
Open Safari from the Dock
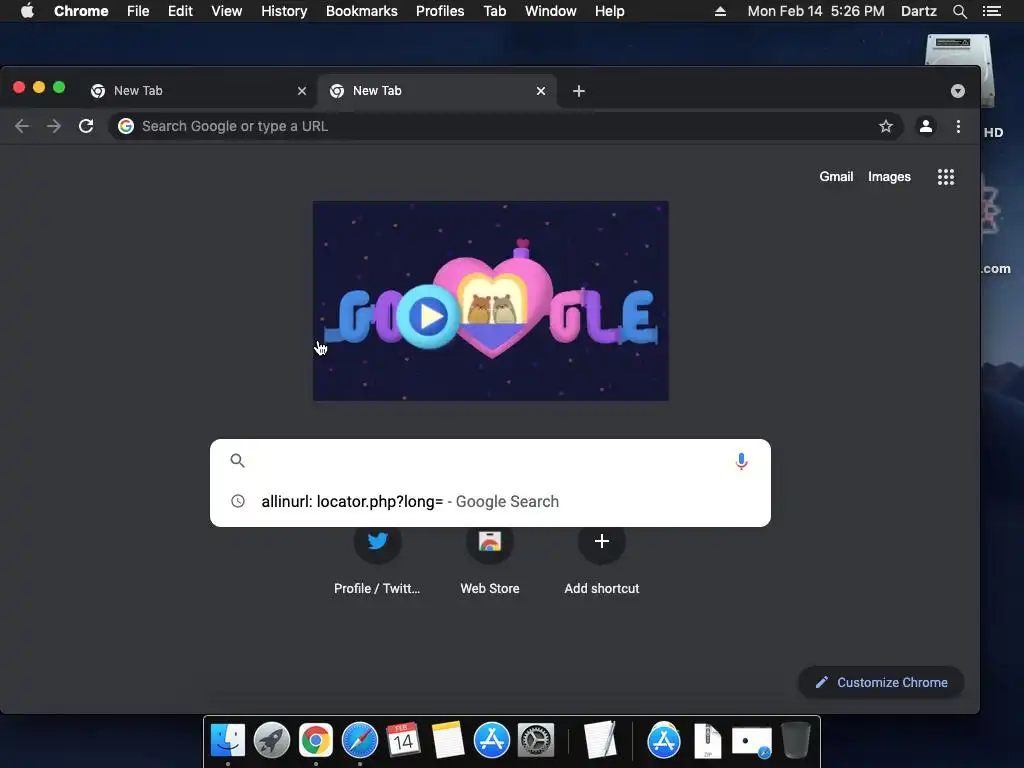(x=360, y=741)
